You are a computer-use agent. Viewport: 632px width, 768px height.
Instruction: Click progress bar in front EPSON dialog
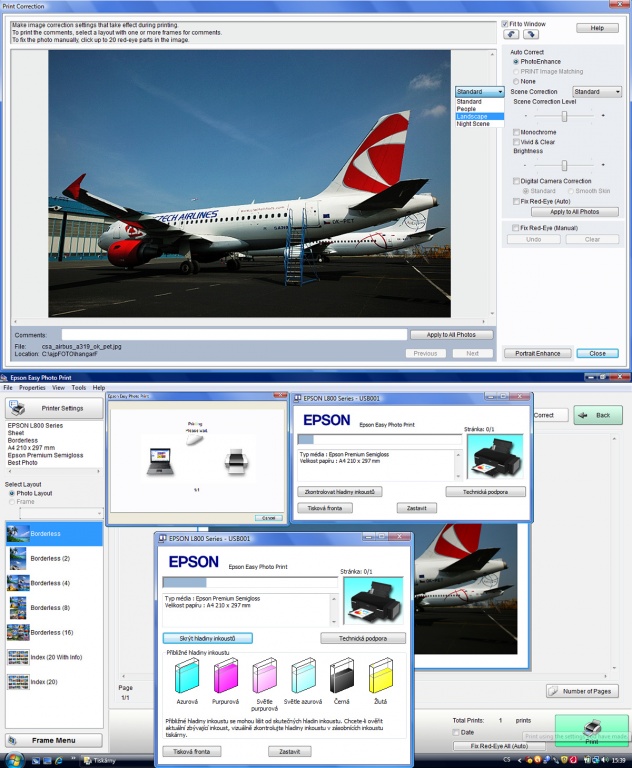pos(250,582)
